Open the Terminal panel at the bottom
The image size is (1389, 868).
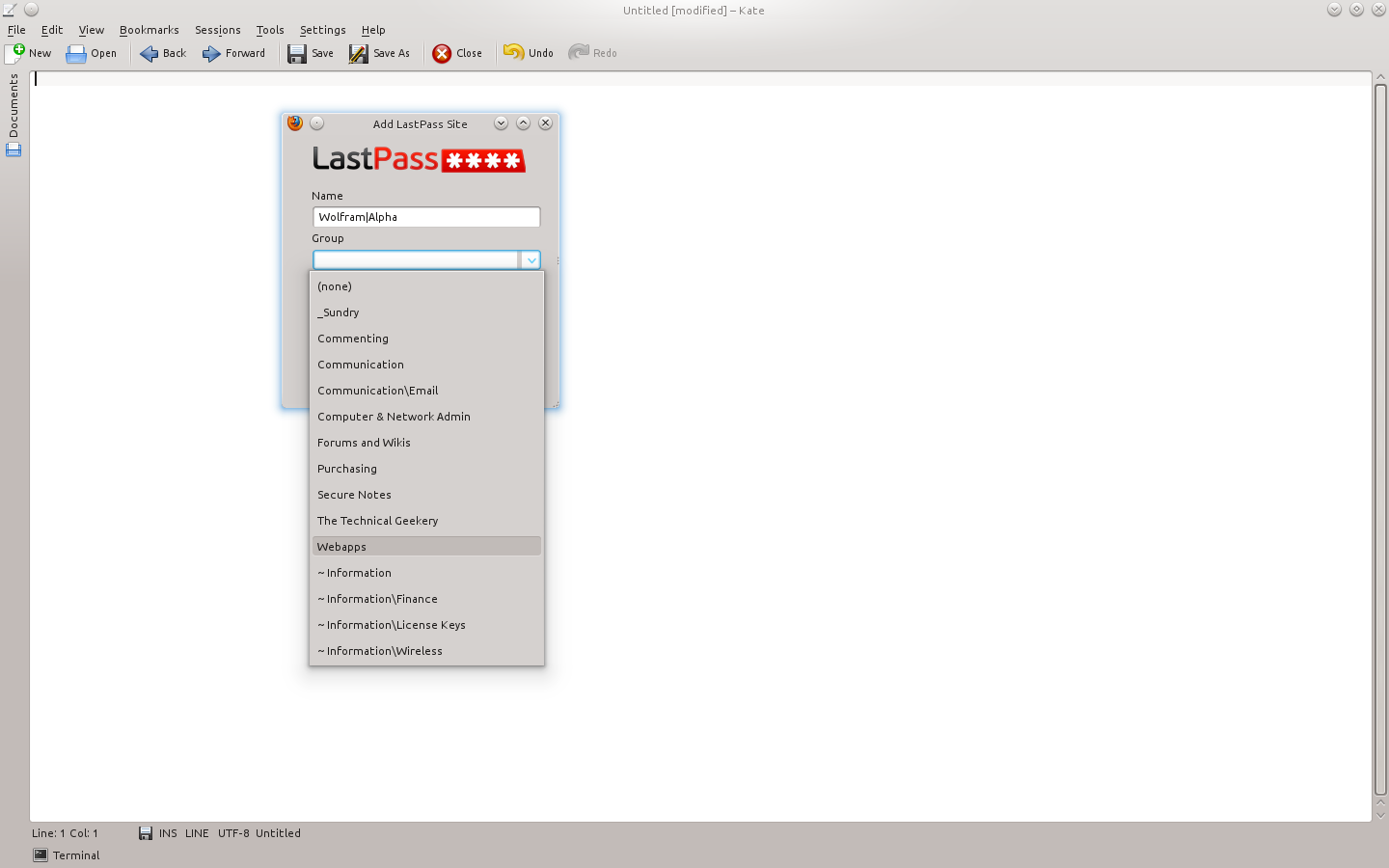point(67,855)
